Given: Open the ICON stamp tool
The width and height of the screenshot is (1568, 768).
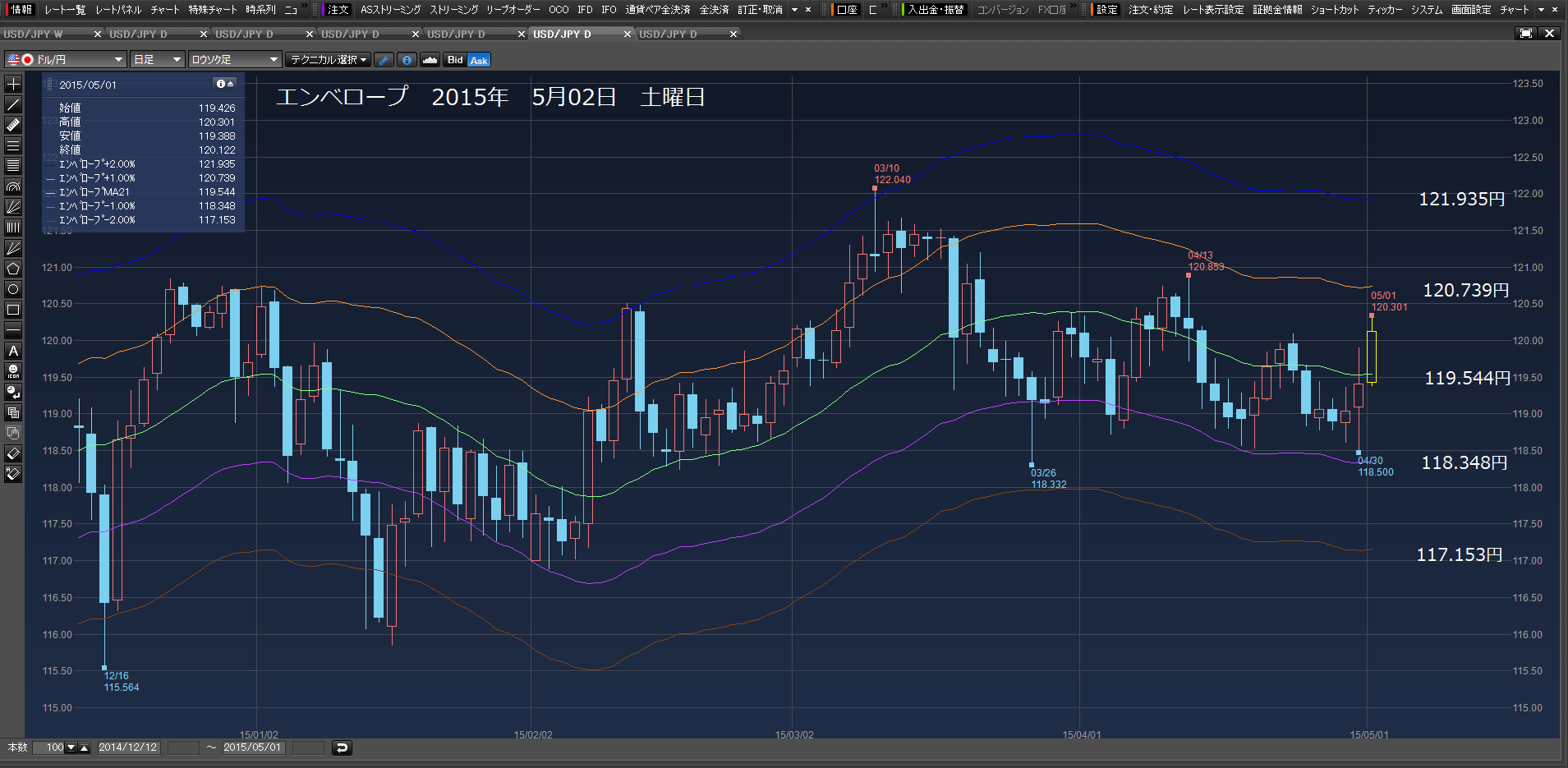Looking at the screenshot, I should [13, 371].
